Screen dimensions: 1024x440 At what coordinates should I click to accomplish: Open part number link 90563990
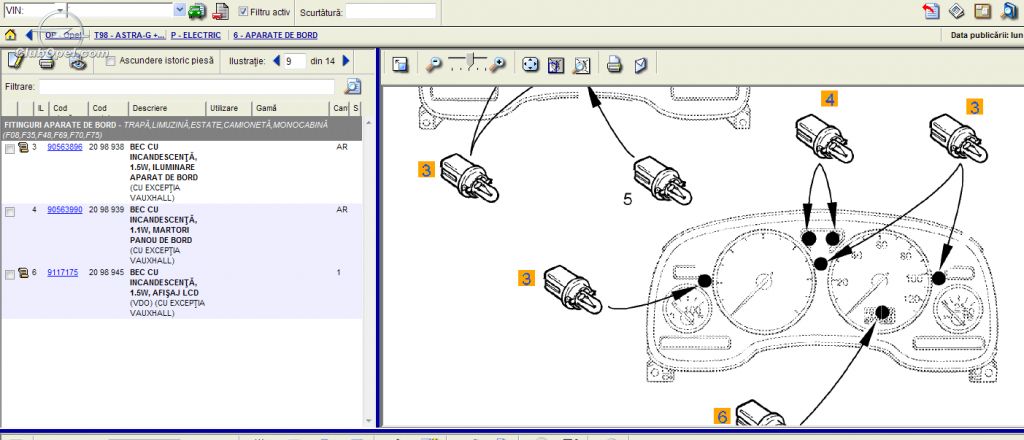tap(65, 210)
